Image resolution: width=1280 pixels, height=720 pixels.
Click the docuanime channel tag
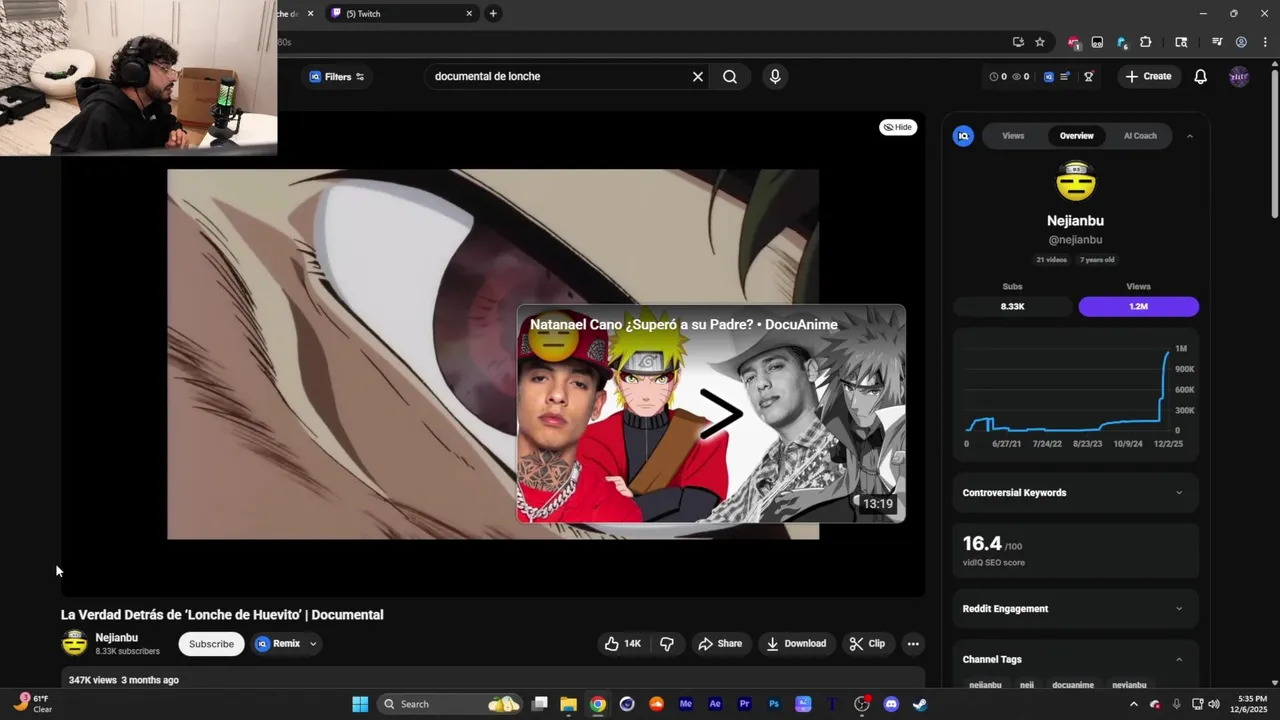[x=1073, y=685]
